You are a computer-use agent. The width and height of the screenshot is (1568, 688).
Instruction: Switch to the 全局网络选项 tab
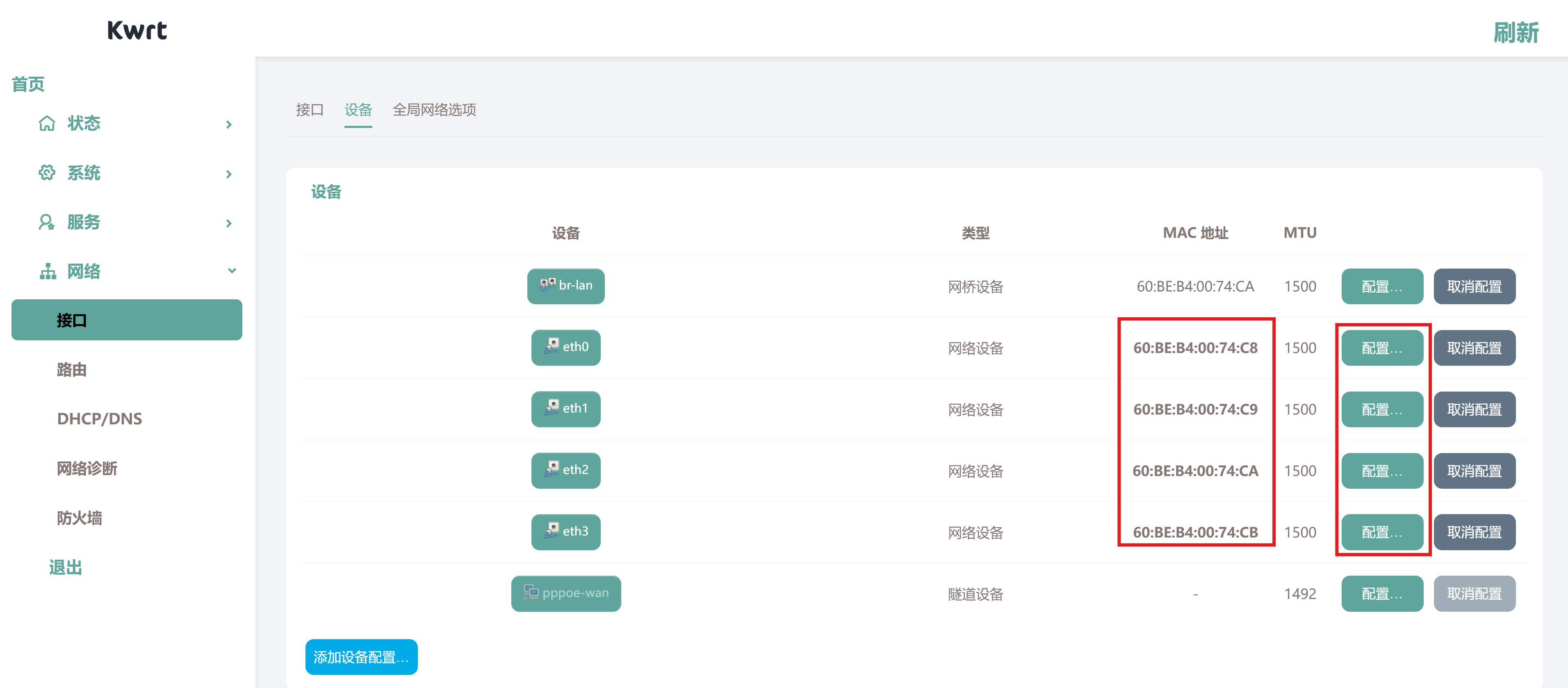coord(434,109)
